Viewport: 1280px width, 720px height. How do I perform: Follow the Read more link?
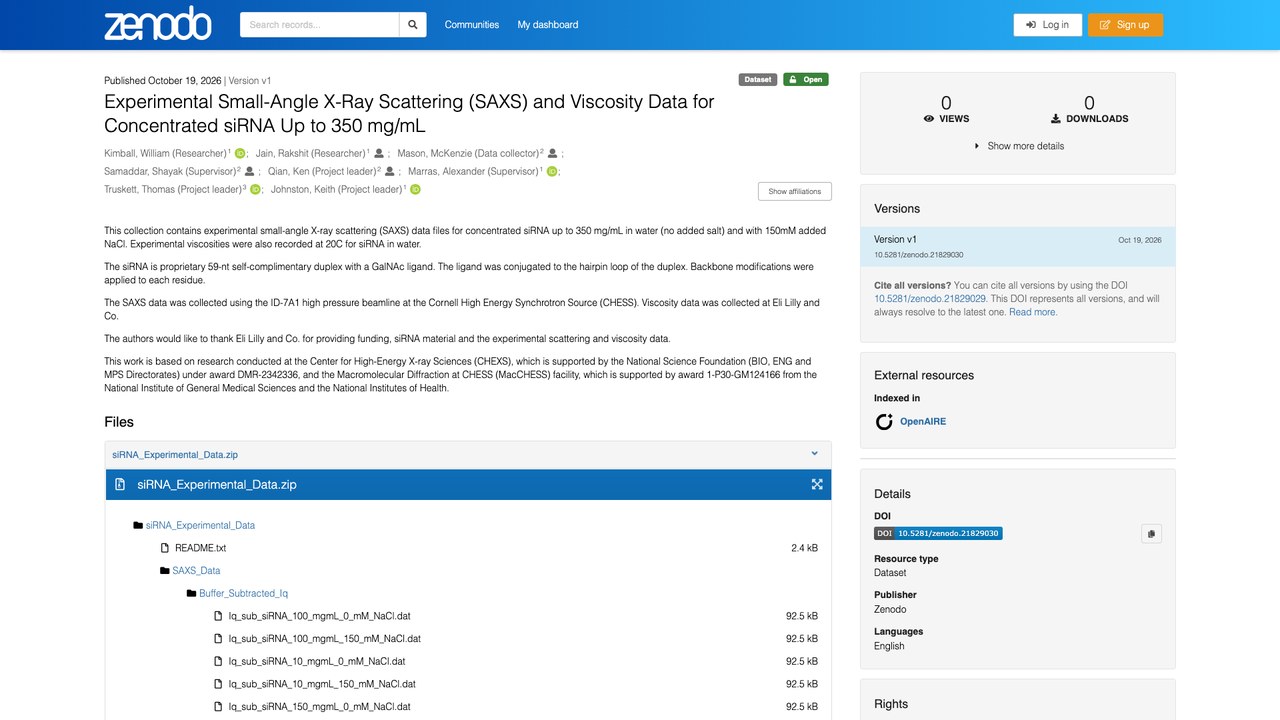tap(1033, 312)
